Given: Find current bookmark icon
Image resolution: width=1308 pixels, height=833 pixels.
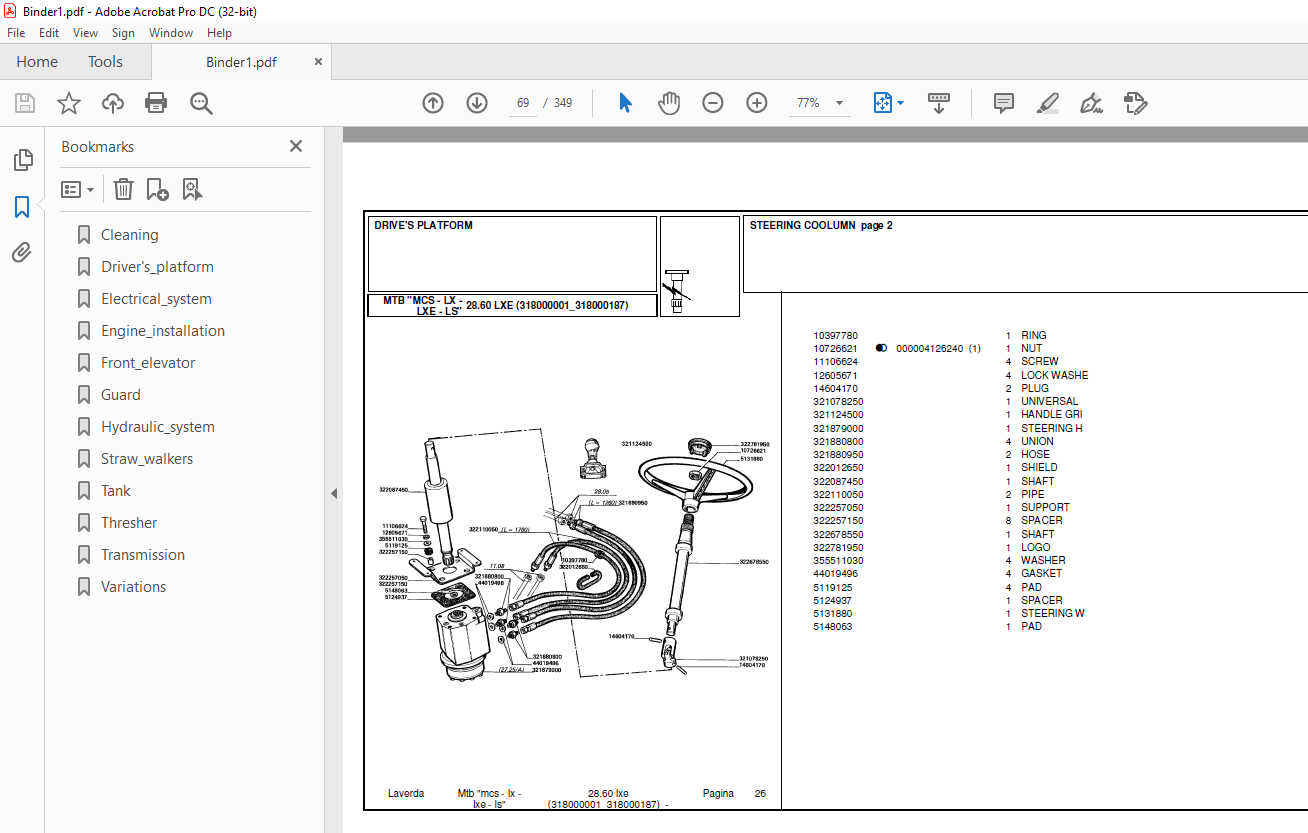Looking at the screenshot, I should pyautogui.click(x=192, y=189).
